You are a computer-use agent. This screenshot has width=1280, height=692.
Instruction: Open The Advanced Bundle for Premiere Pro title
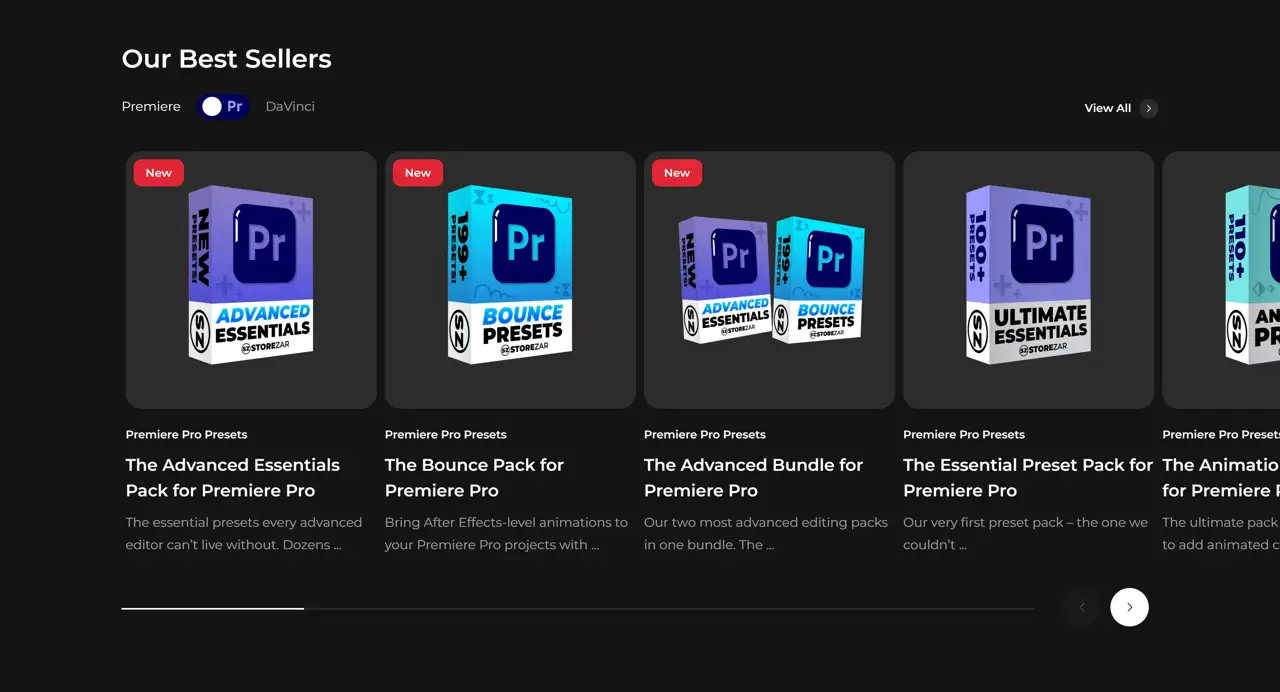pyautogui.click(x=753, y=478)
